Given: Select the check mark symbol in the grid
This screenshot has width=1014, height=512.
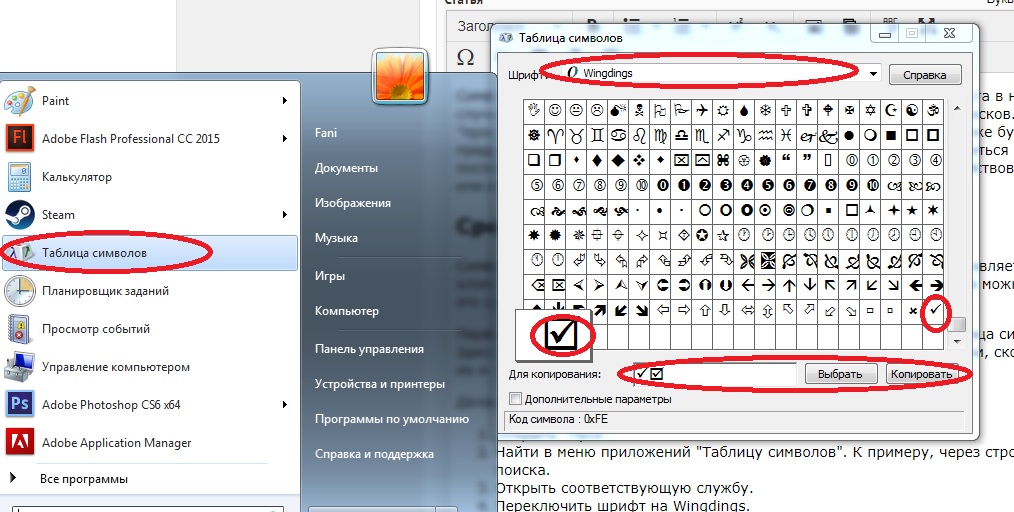Looking at the screenshot, I should coord(934,311).
